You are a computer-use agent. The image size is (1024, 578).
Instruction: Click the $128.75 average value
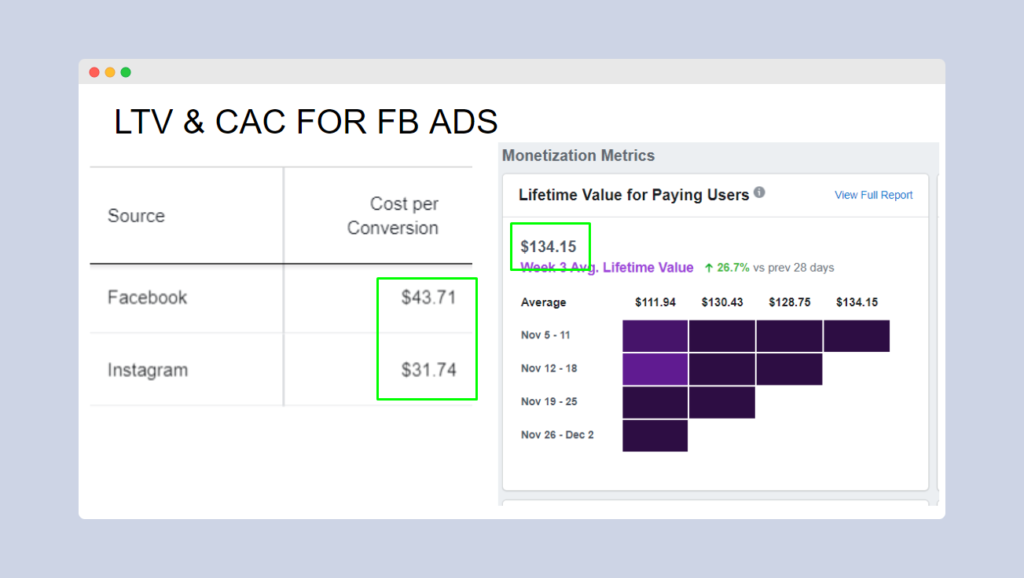click(790, 302)
